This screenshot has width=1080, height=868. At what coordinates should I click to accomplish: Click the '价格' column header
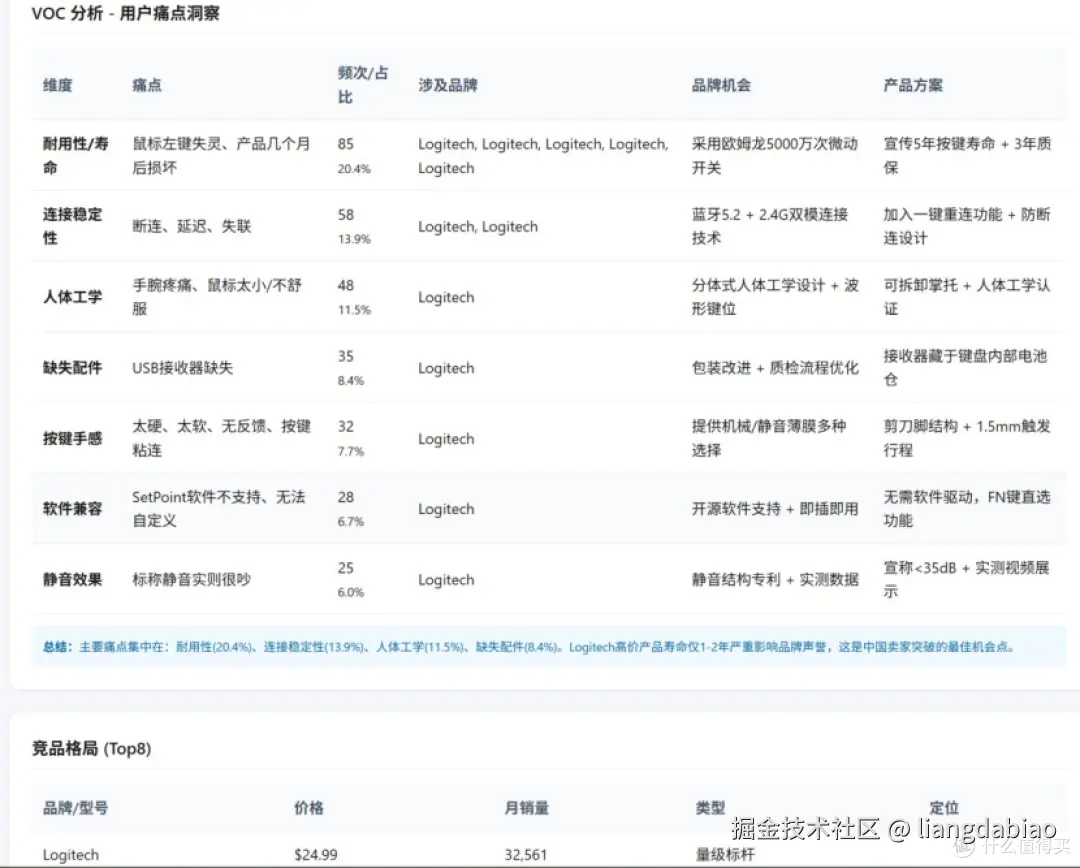coord(309,807)
